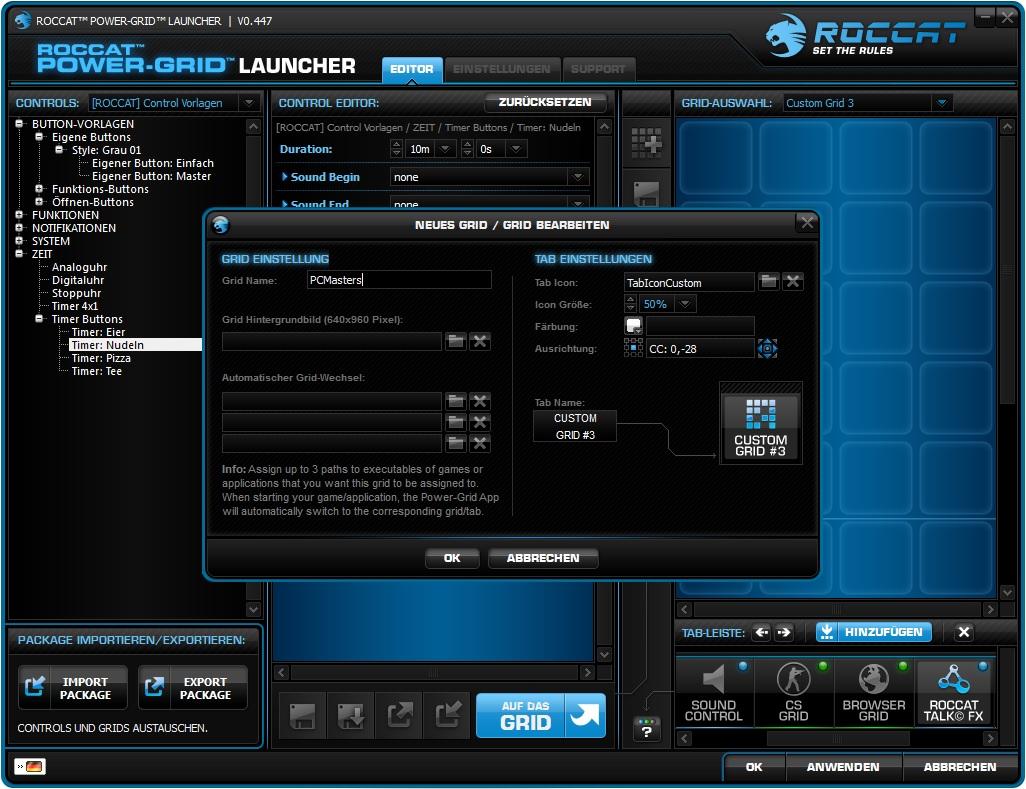Click the save floppy icon below control editor
The image size is (1026, 789).
click(x=302, y=716)
